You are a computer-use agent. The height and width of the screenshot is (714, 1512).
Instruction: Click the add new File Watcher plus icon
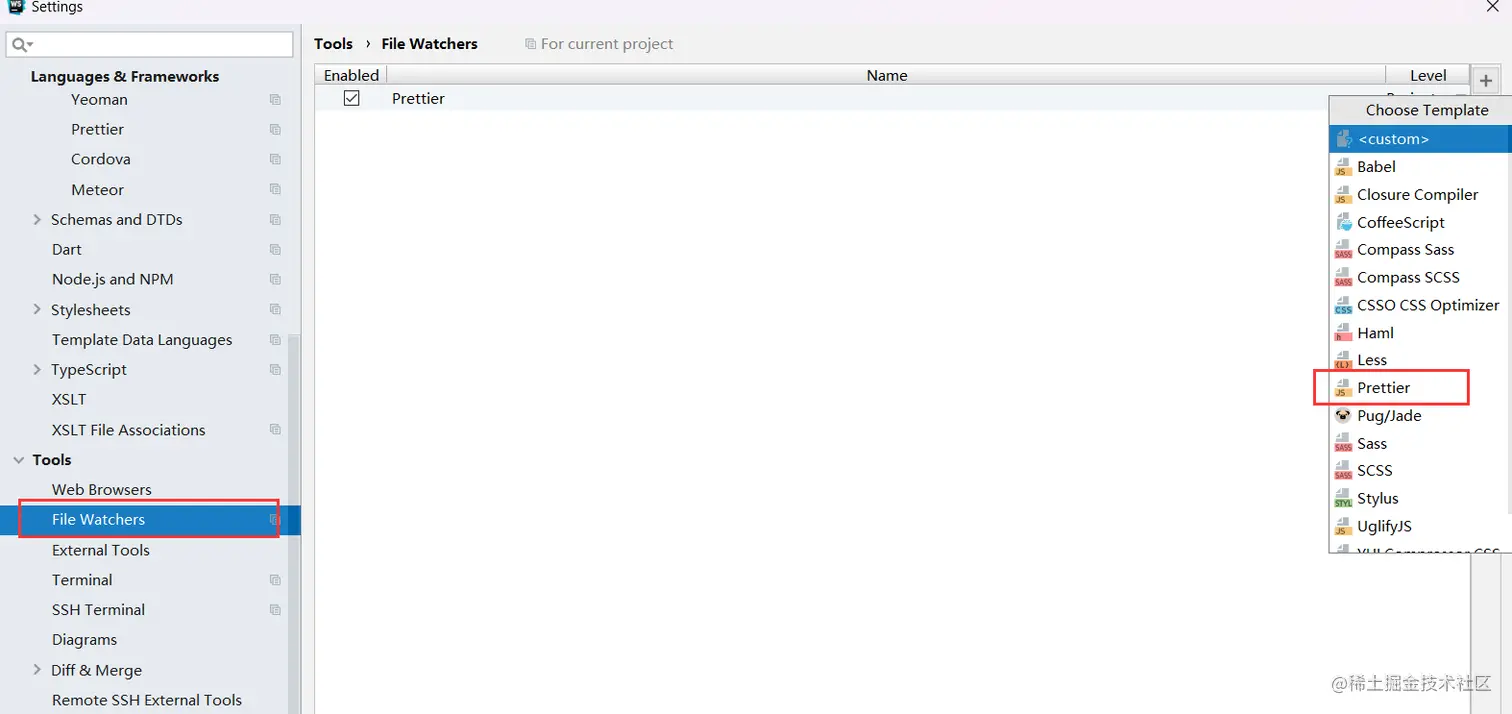[1486, 80]
